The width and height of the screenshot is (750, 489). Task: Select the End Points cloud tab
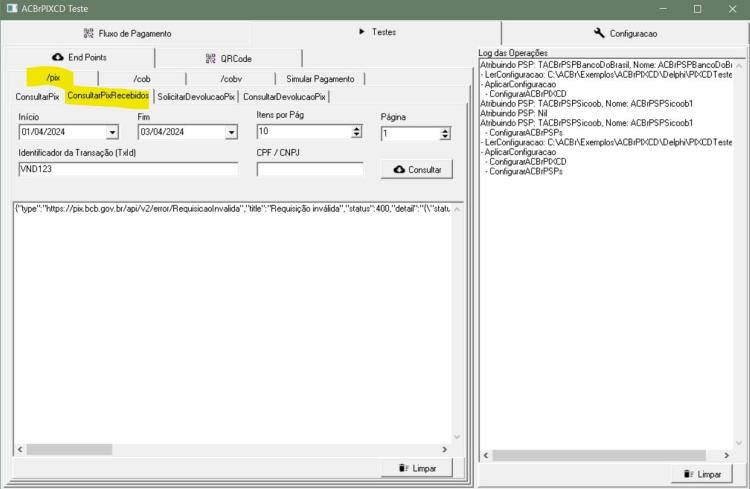coord(79,57)
